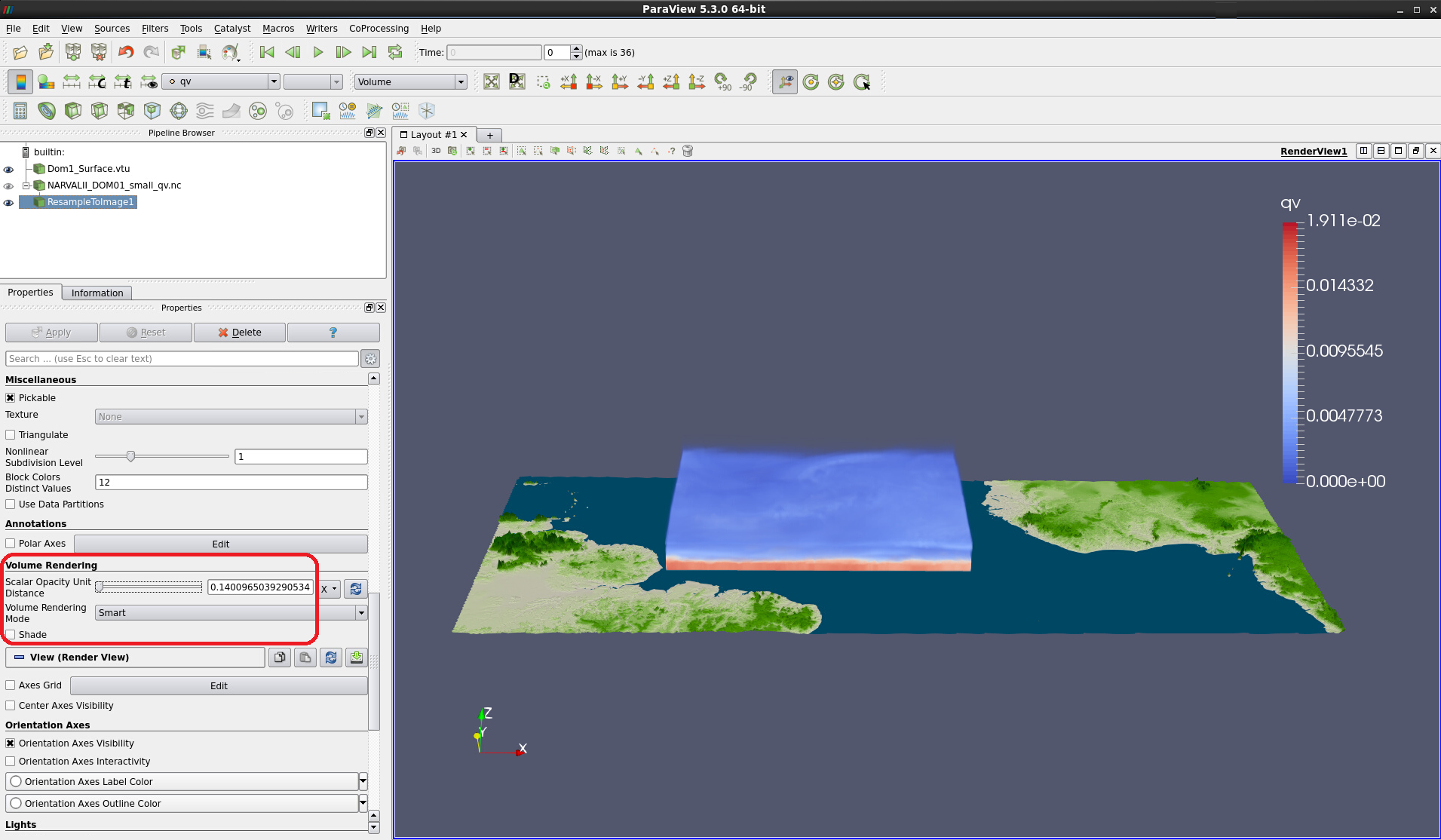Enable the Axes Grid checkbox
This screenshot has width=1441, height=840.
click(11, 685)
